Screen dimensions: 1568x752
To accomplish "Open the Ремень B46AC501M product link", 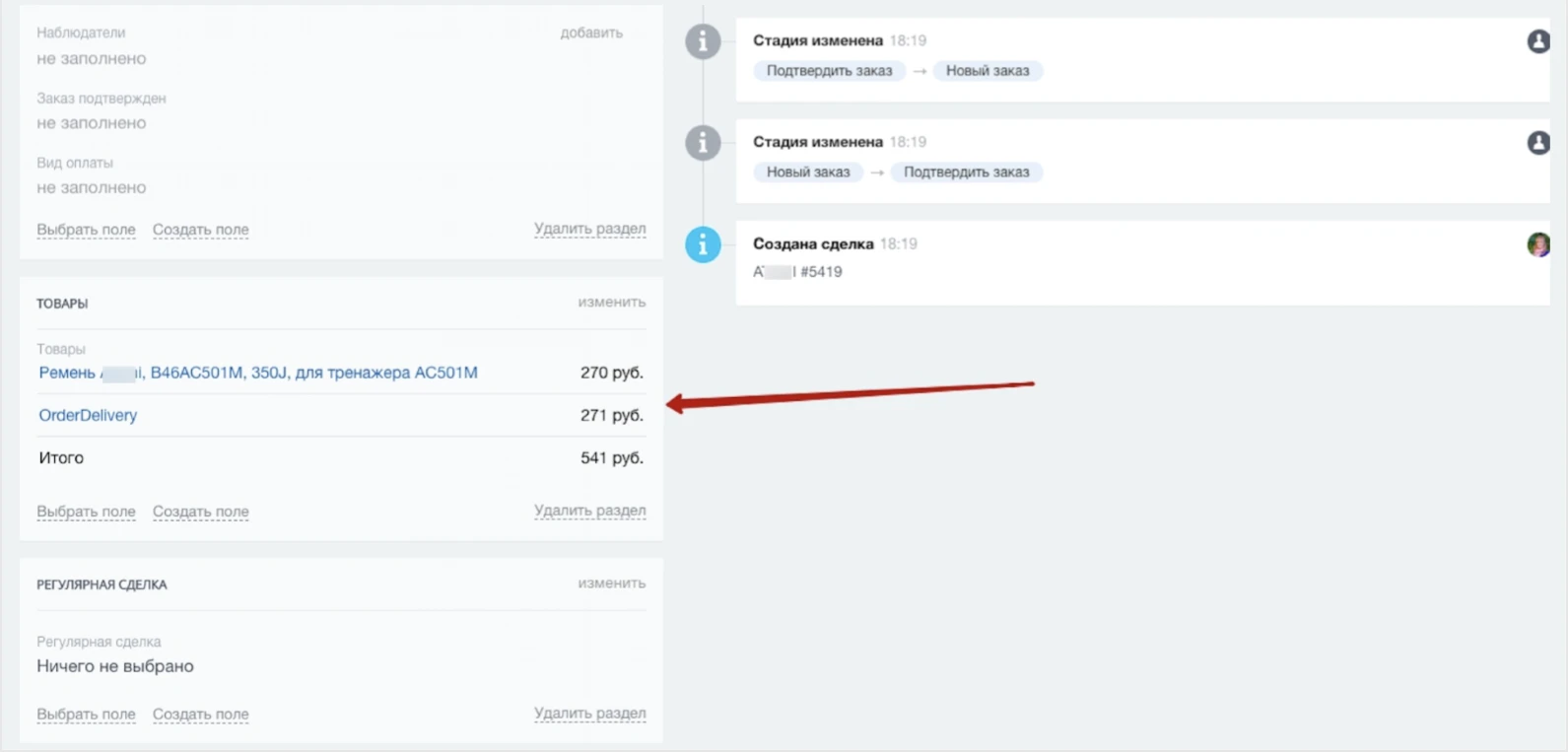I will (258, 373).
